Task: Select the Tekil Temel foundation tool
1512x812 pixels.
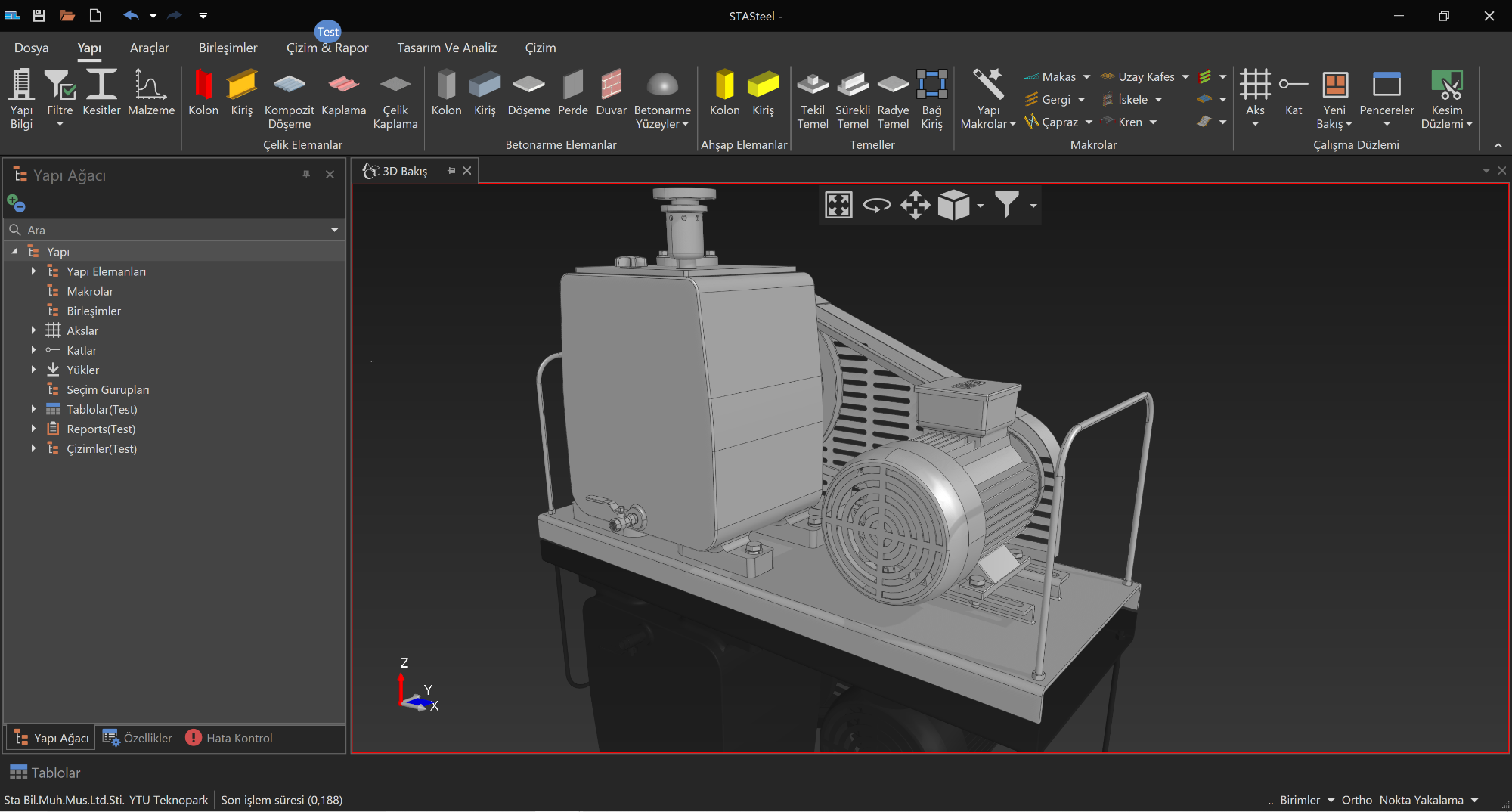Action: 812,85
